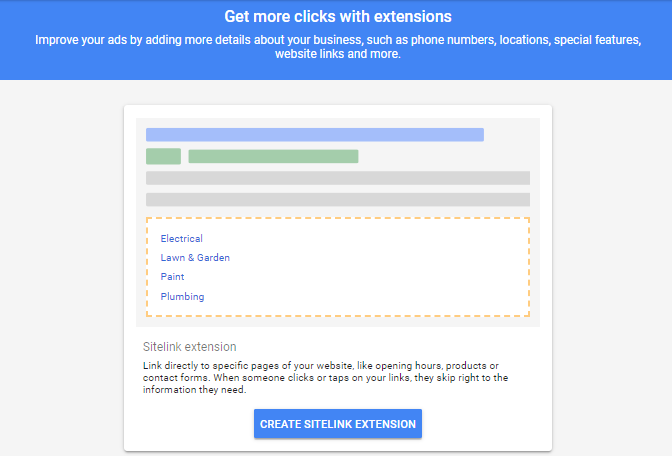Click empty space inside the dashed sitelink box

point(377,268)
